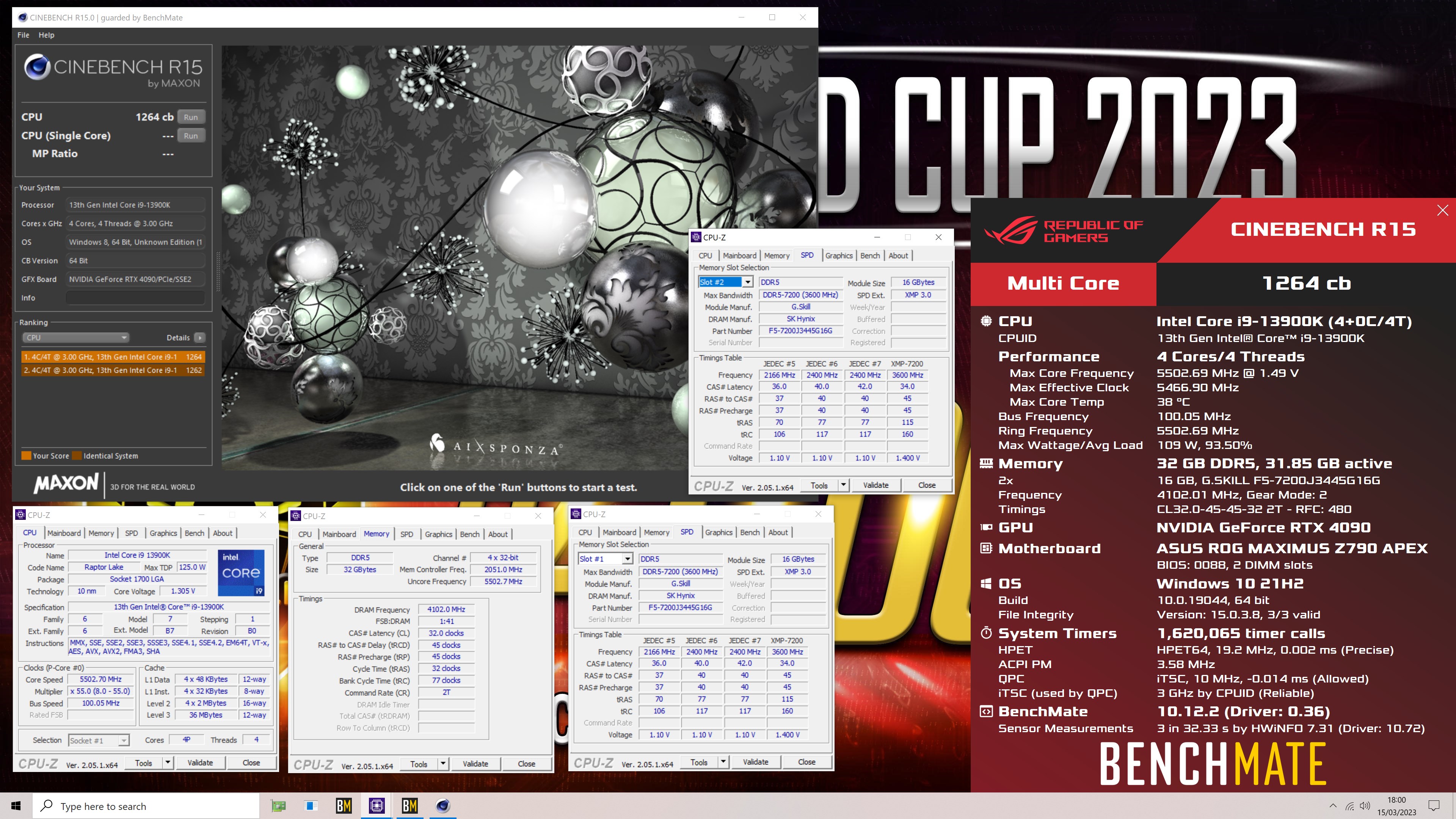This screenshot has height=819, width=1456.
Task: Click Validate in CPU-tab CPU-Z window
Action: [200, 763]
